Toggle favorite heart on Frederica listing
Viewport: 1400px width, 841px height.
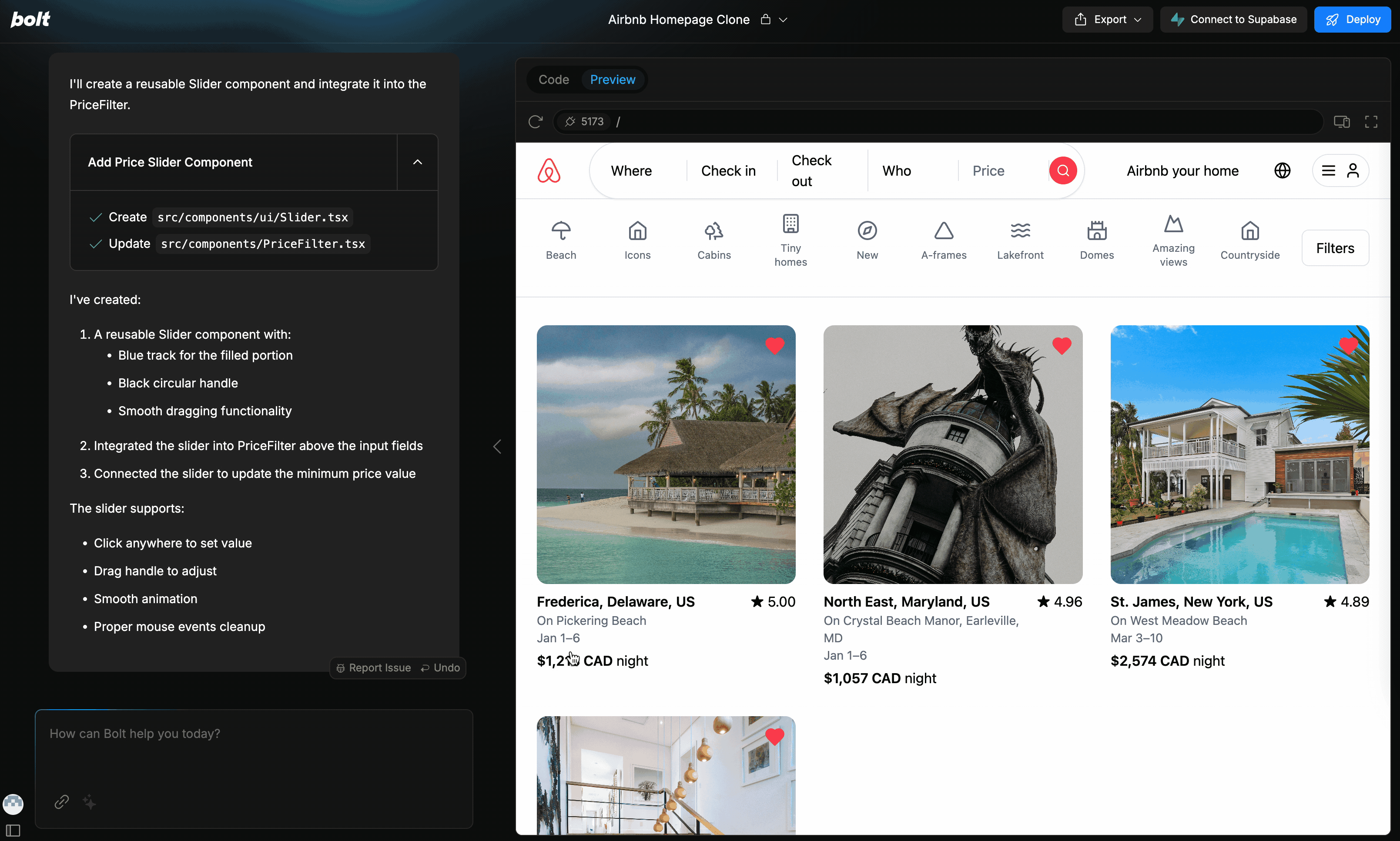pyautogui.click(x=774, y=345)
